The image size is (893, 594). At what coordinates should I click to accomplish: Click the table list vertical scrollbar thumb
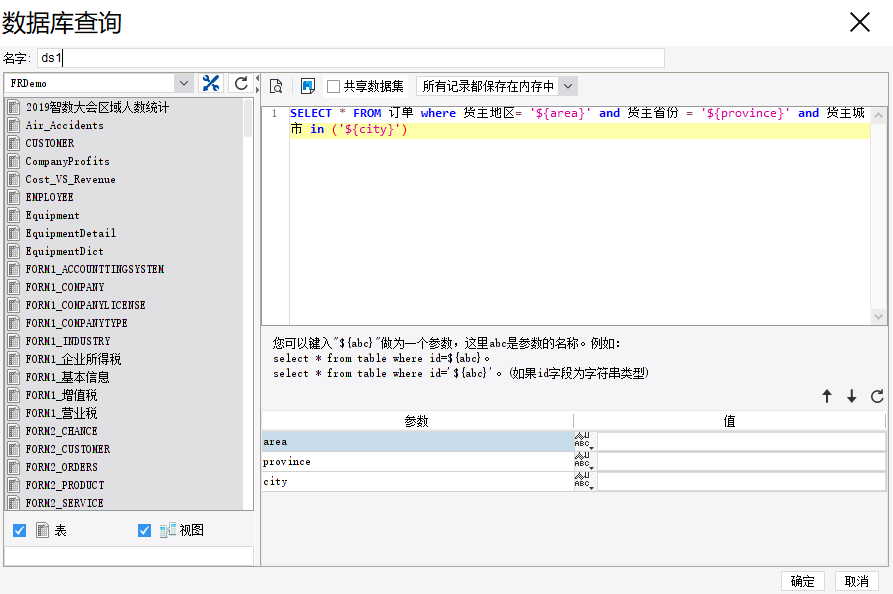[x=248, y=118]
